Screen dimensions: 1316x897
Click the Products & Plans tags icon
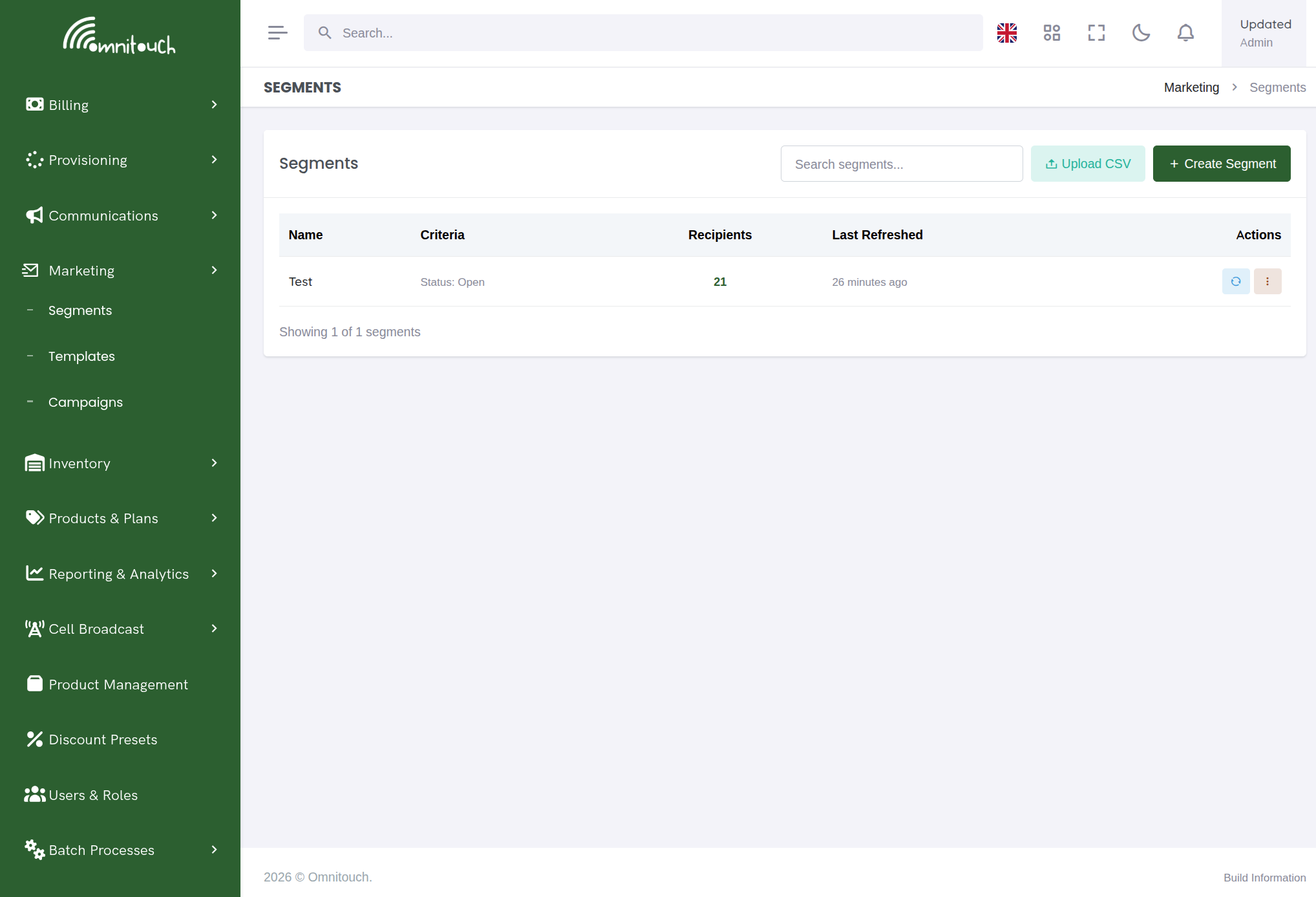[x=34, y=518]
